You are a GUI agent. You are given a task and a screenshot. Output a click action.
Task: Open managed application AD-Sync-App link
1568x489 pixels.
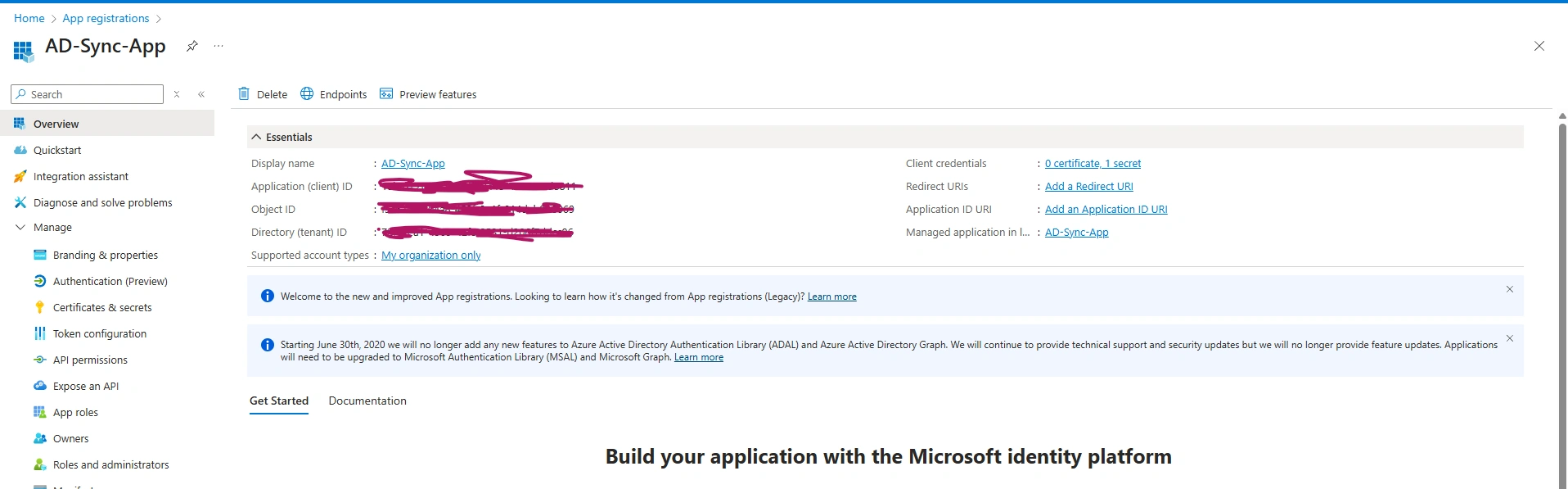click(x=1077, y=232)
